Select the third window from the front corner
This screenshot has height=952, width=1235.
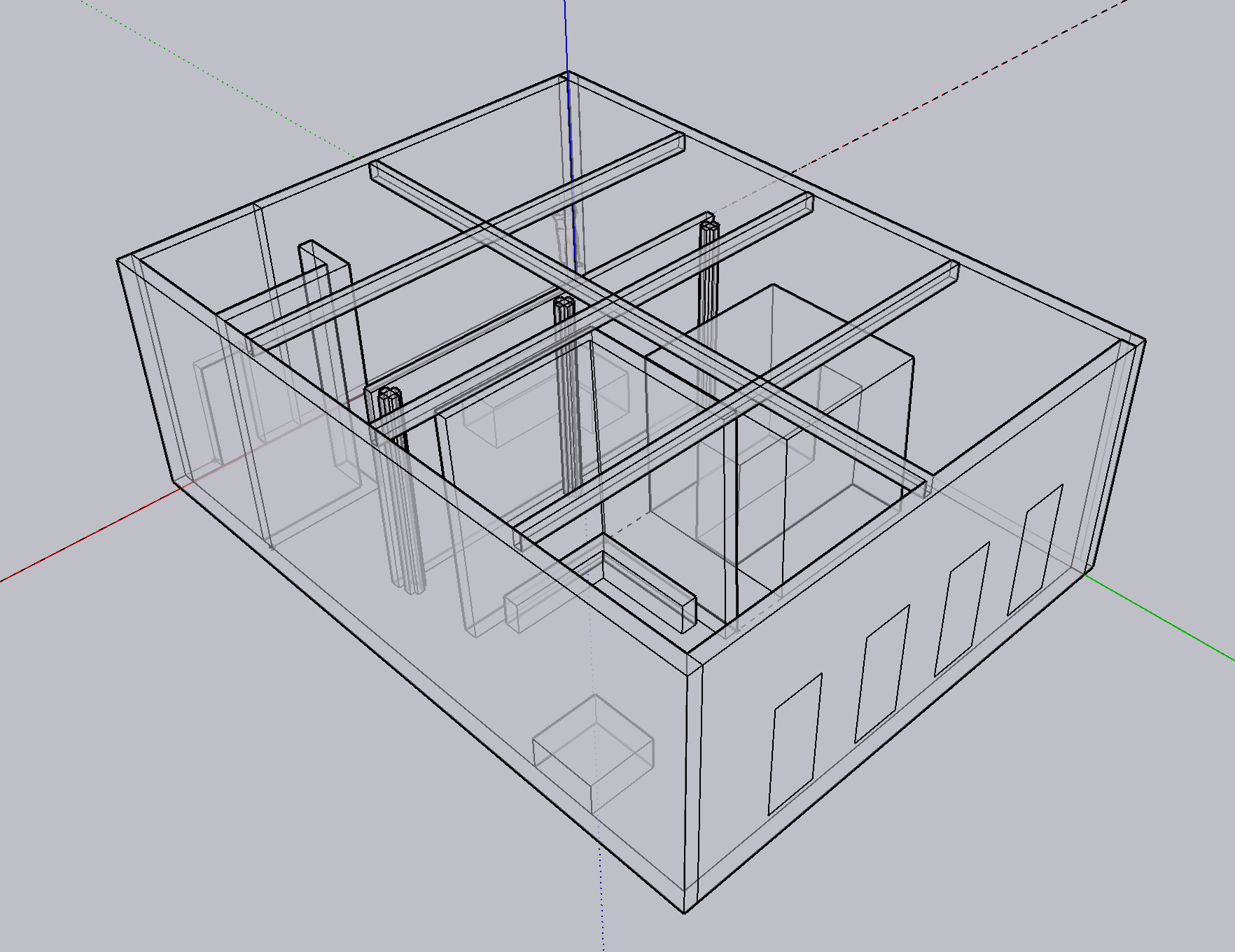tap(962, 609)
